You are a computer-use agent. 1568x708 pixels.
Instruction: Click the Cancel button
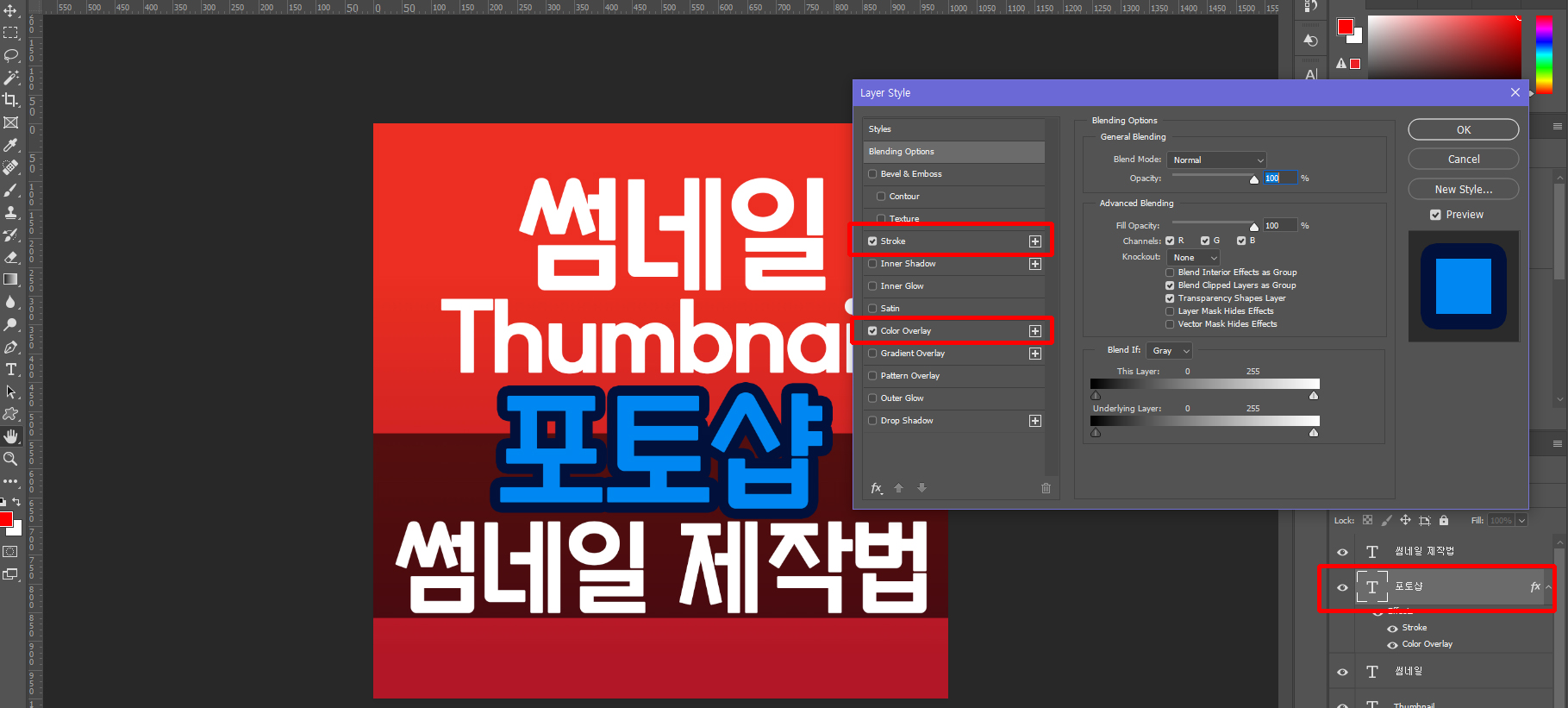[1464, 159]
